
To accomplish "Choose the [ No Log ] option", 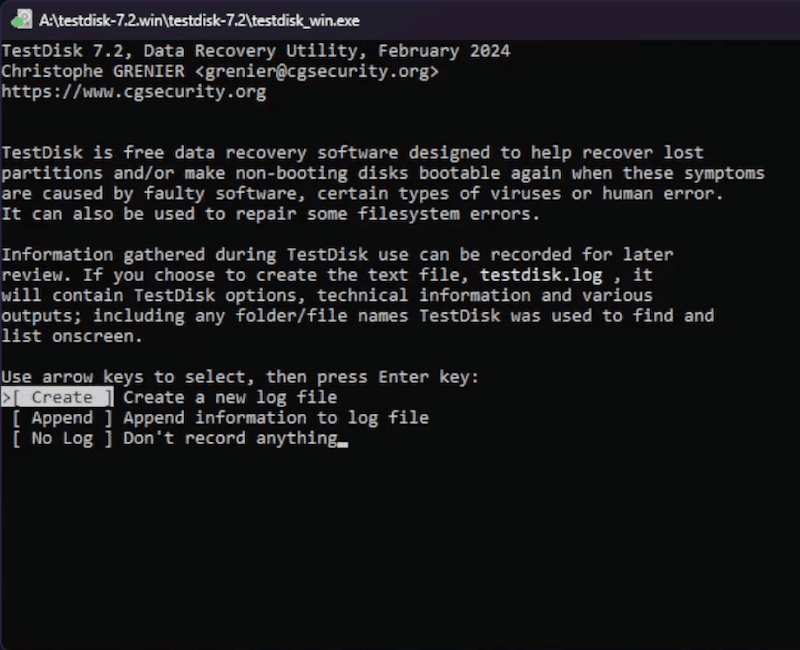I will click(61, 438).
